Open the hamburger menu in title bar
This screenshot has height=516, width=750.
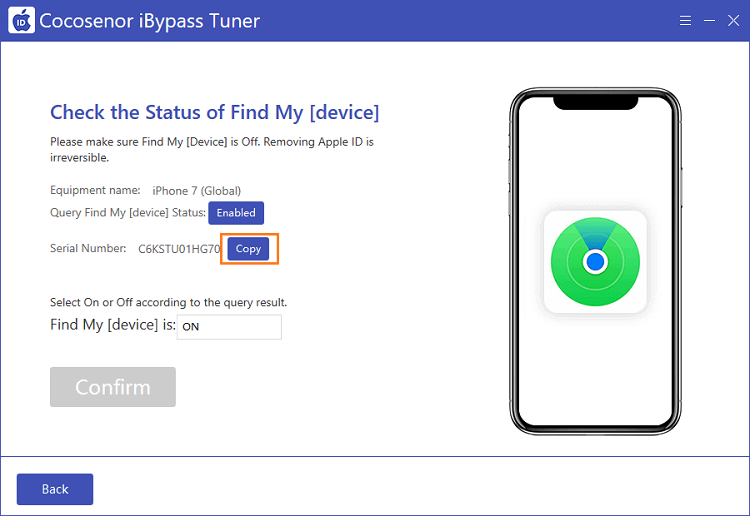[685, 21]
